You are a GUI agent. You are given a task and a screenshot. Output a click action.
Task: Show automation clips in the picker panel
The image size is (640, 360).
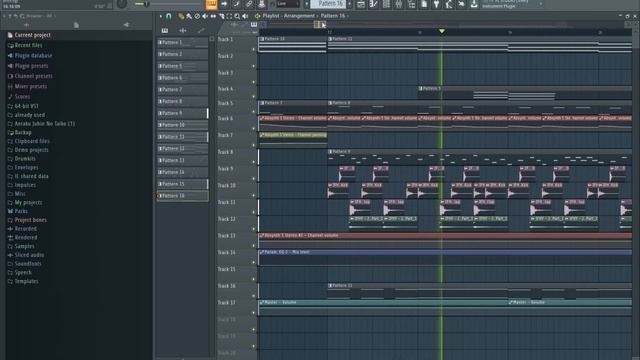(200, 31)
